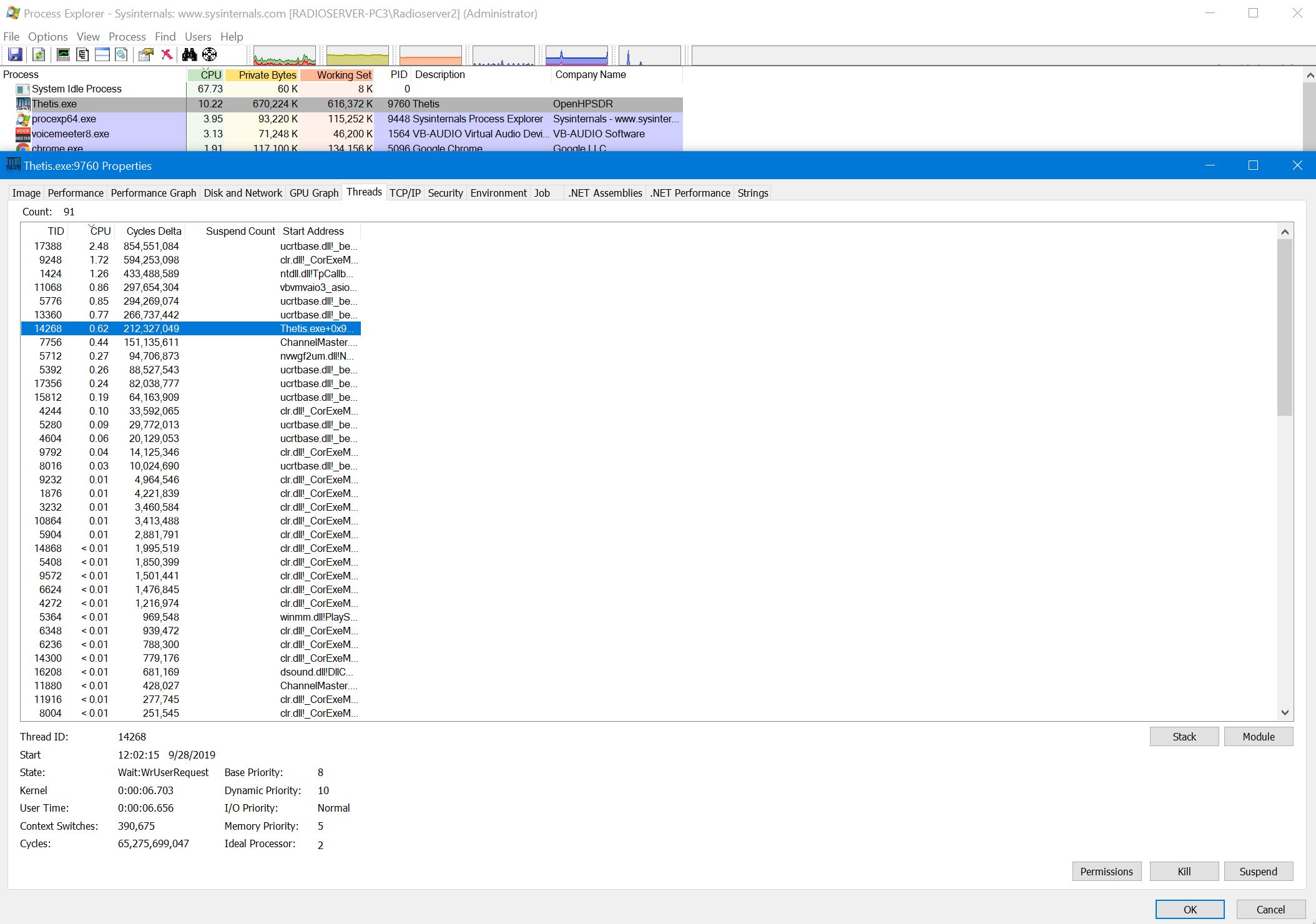Open process Properties toolbar icon
Screen dimensions: 1316x924
pos(146,55)
